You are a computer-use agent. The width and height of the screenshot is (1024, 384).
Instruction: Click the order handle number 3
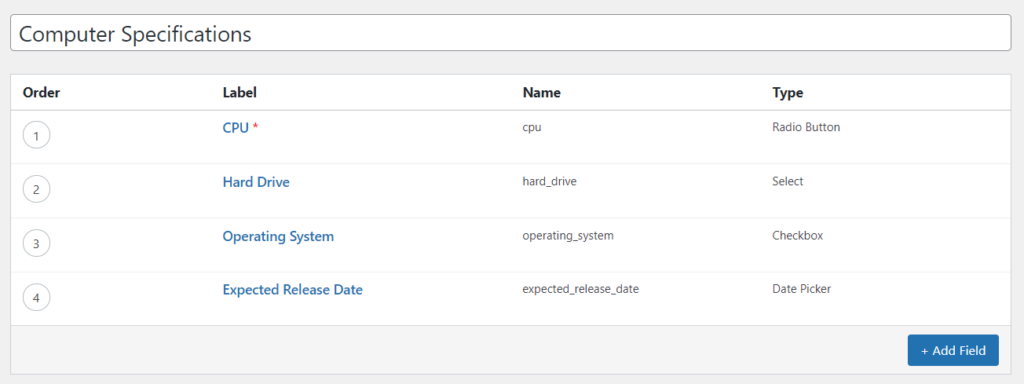[x=37, y=244]
